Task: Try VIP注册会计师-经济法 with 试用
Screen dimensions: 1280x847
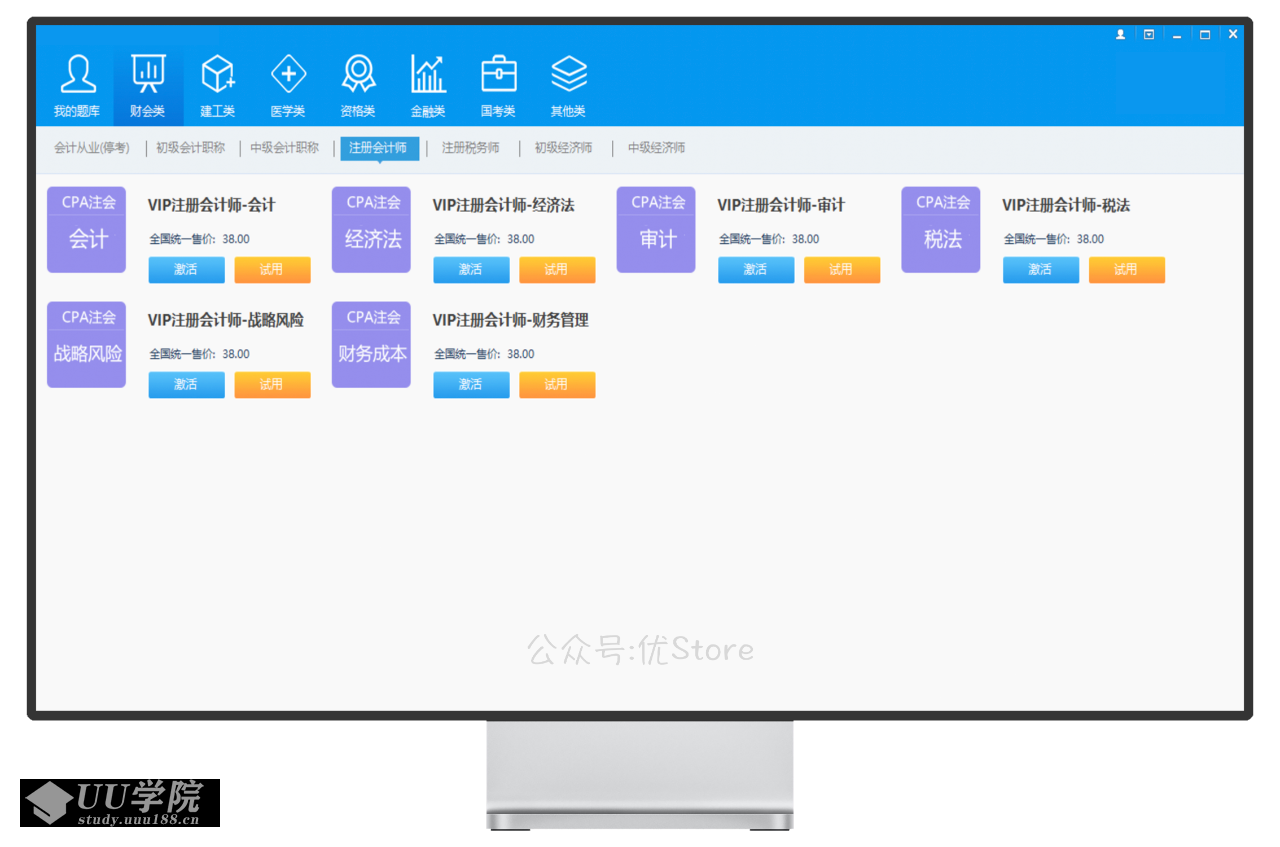Action: [557, 270]
